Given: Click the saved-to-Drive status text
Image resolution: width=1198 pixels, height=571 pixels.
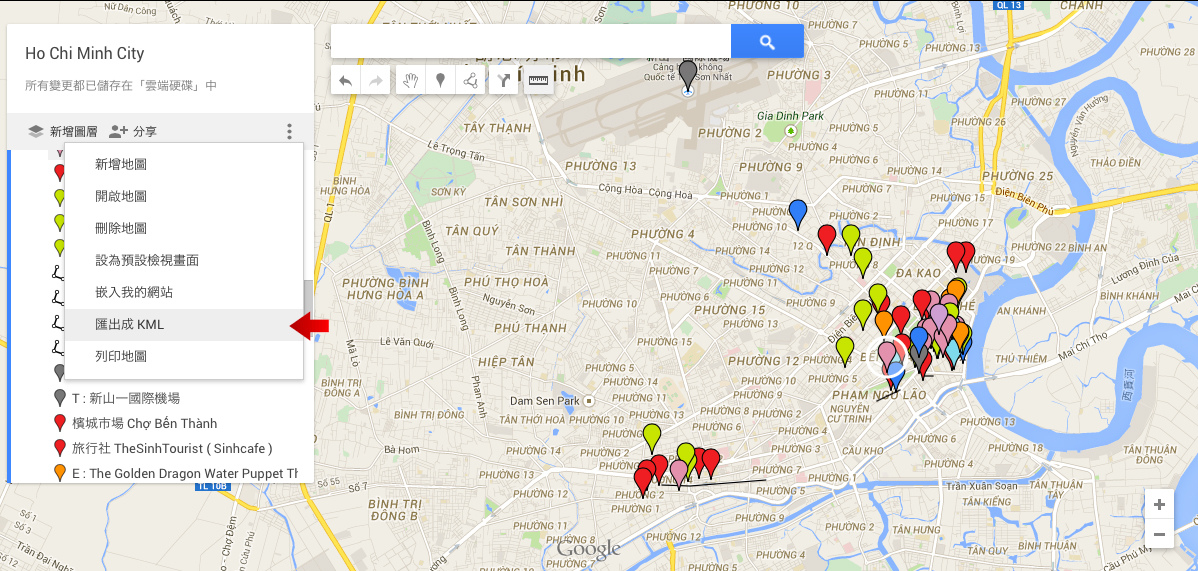Looking at the screenshot, I should (x=121, y=86).
